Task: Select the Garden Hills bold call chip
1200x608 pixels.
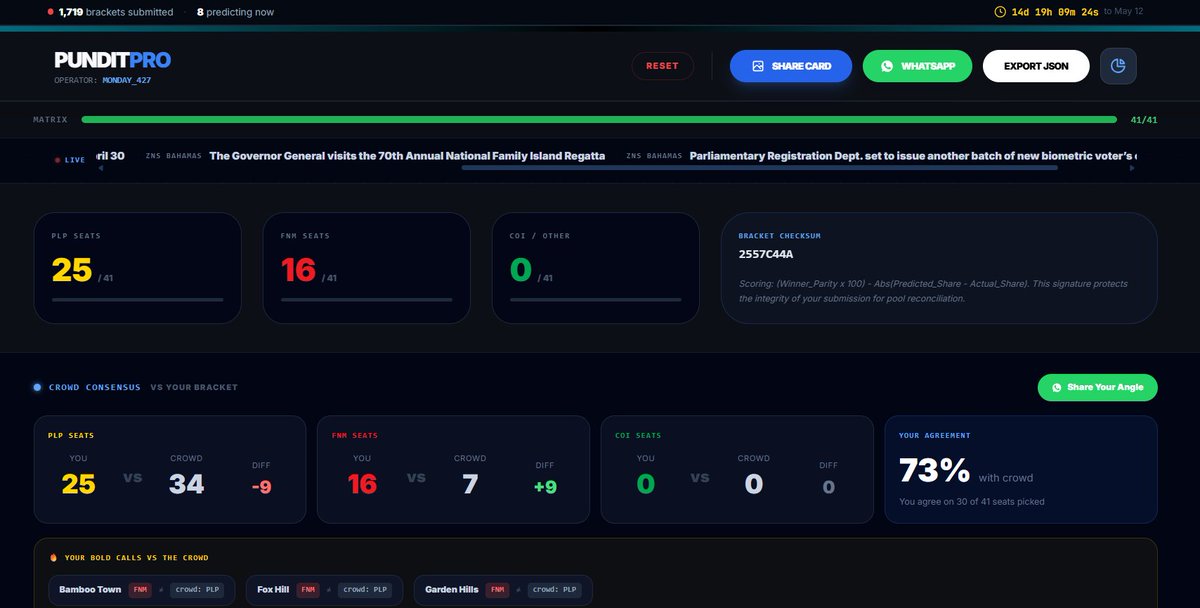Action: [503, 590]
